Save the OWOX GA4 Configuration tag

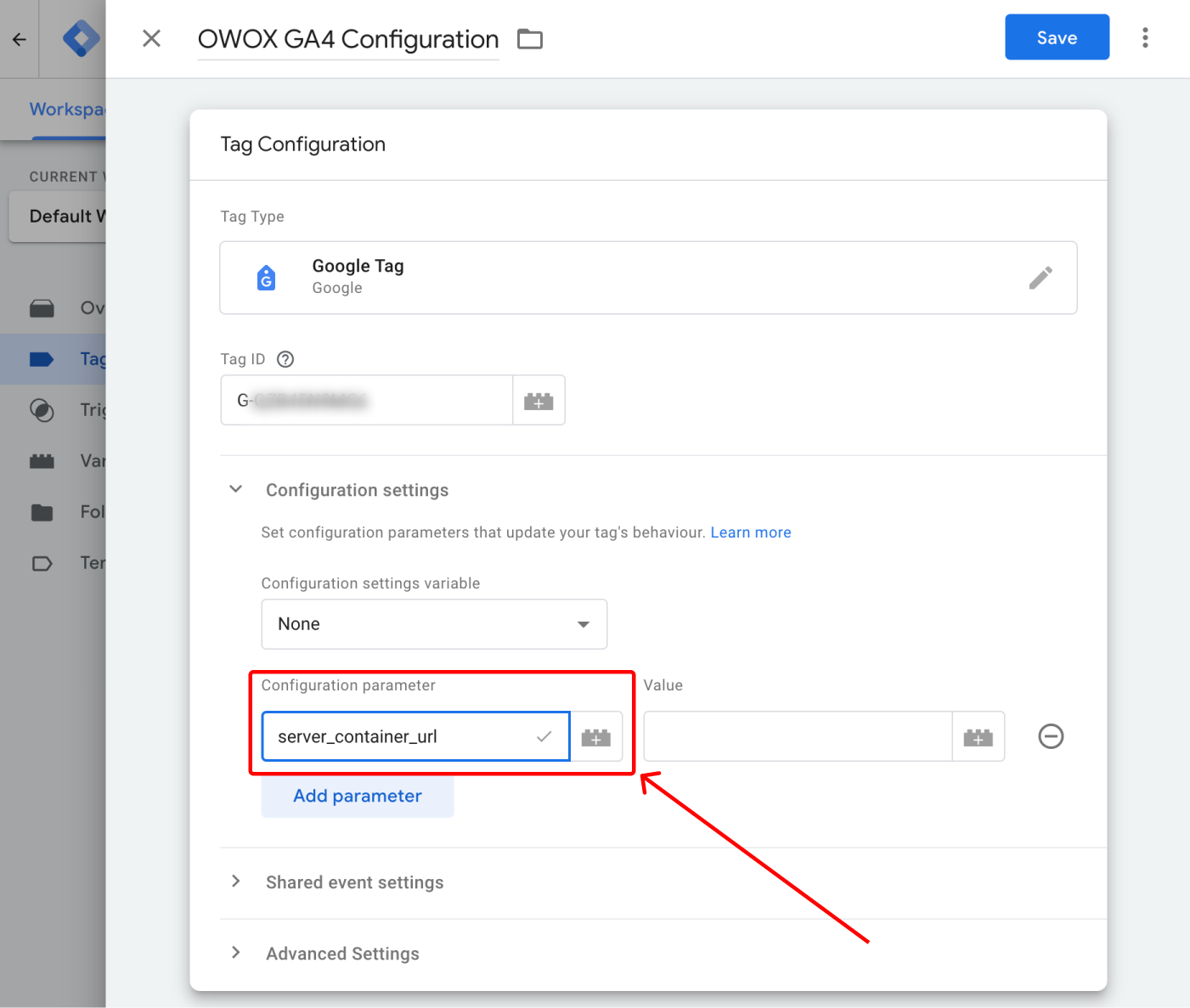pos(1057,37)
